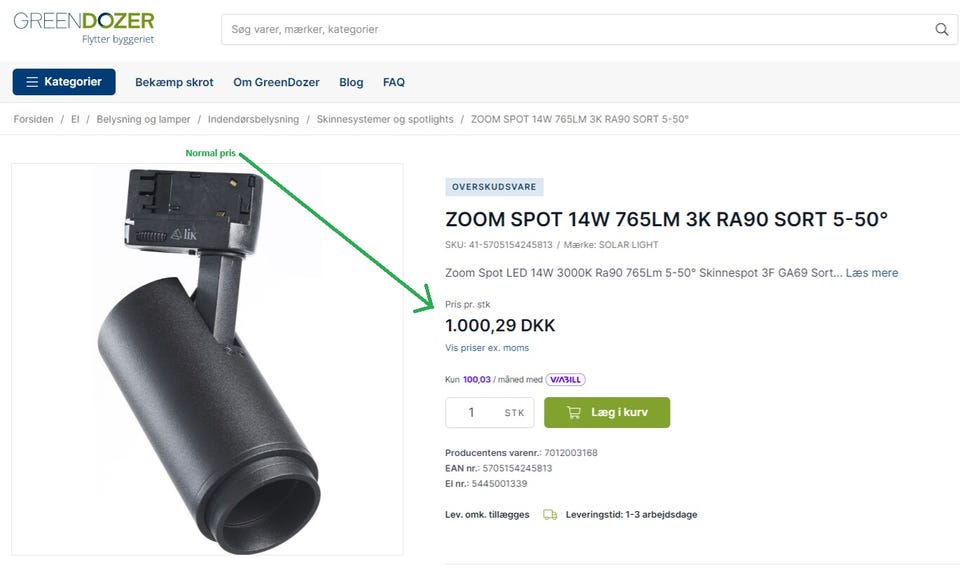Screen dimensions: 960x580
Task: Open Bekæmp skrot page
Action: pos(174,82)
